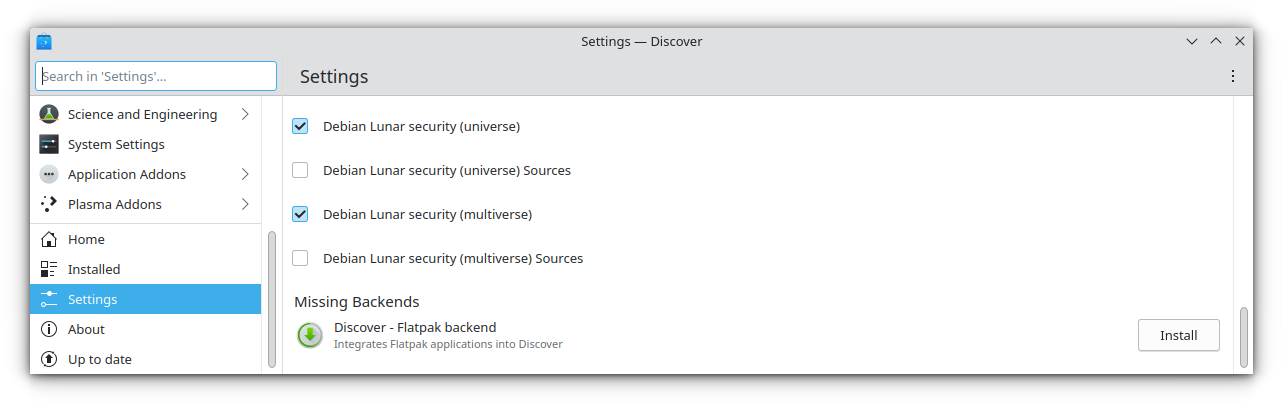The image size is (1283, 406).
Task: Uncheck Debian Lunar security (universe)
Action: tap(300, 126)
